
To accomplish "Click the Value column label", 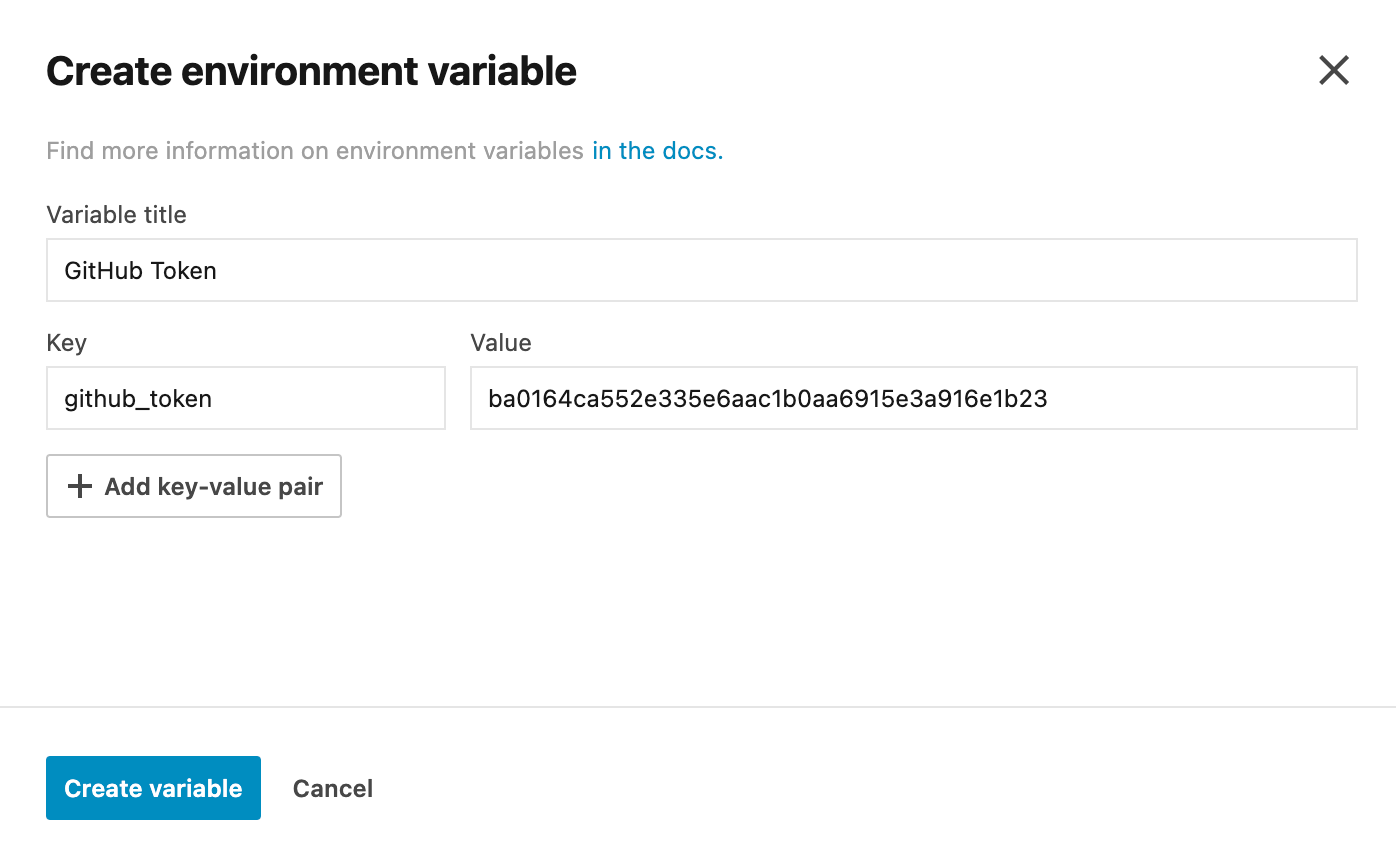I will click(500, 343).
